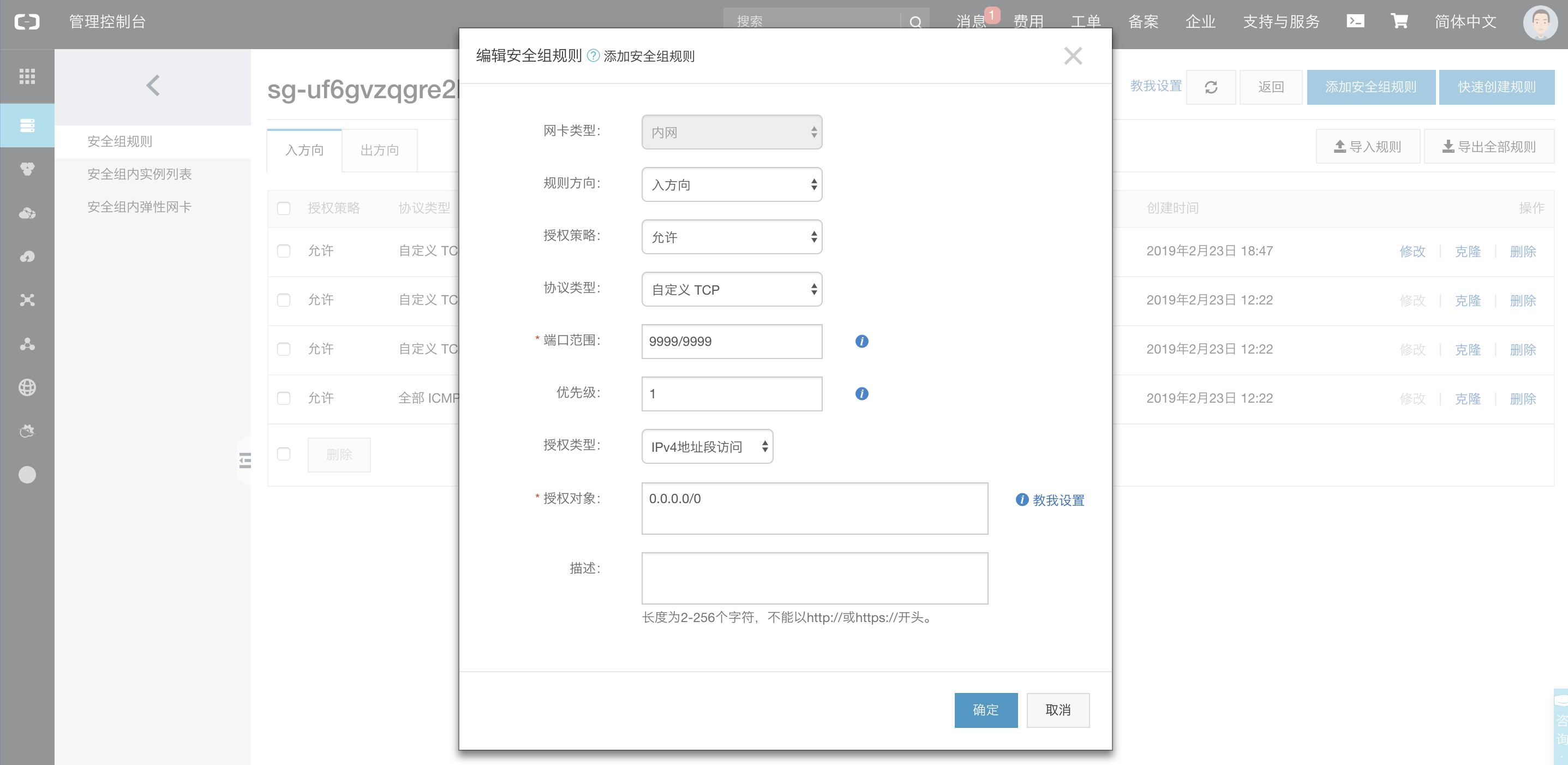The height and width of the screenshot is (765, 1568).
Task: Open 安全组内实例列表 in sidebar
Action: point(139,174)
